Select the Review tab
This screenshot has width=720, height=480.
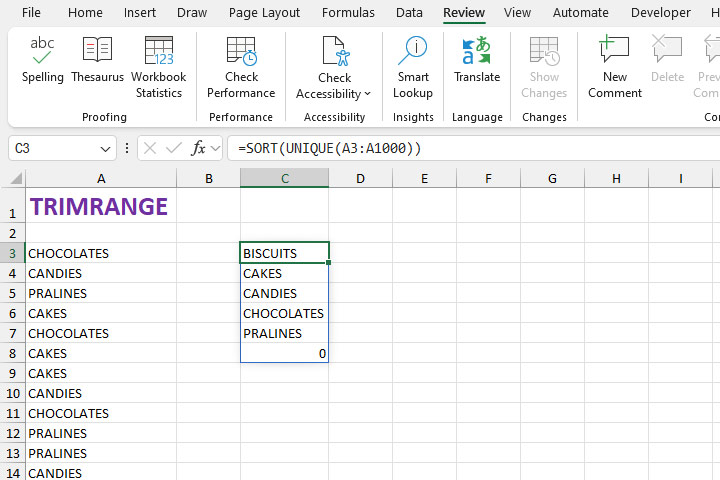pos(464,12)
